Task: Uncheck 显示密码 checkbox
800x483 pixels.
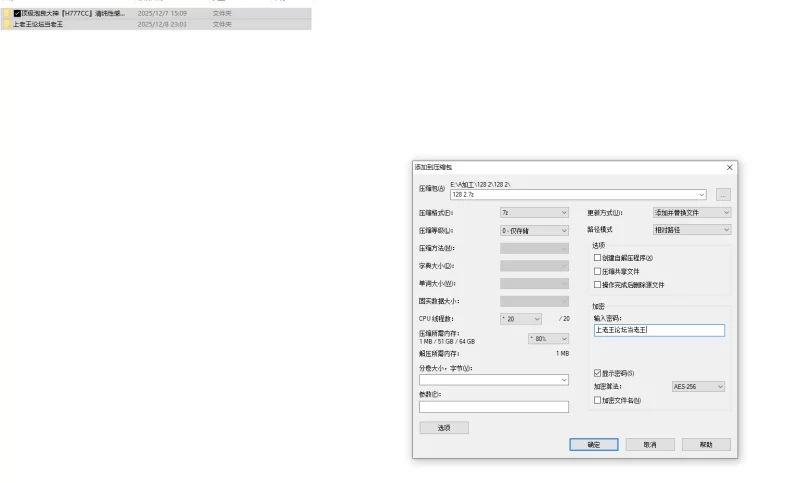Action: tap(597, 373)
